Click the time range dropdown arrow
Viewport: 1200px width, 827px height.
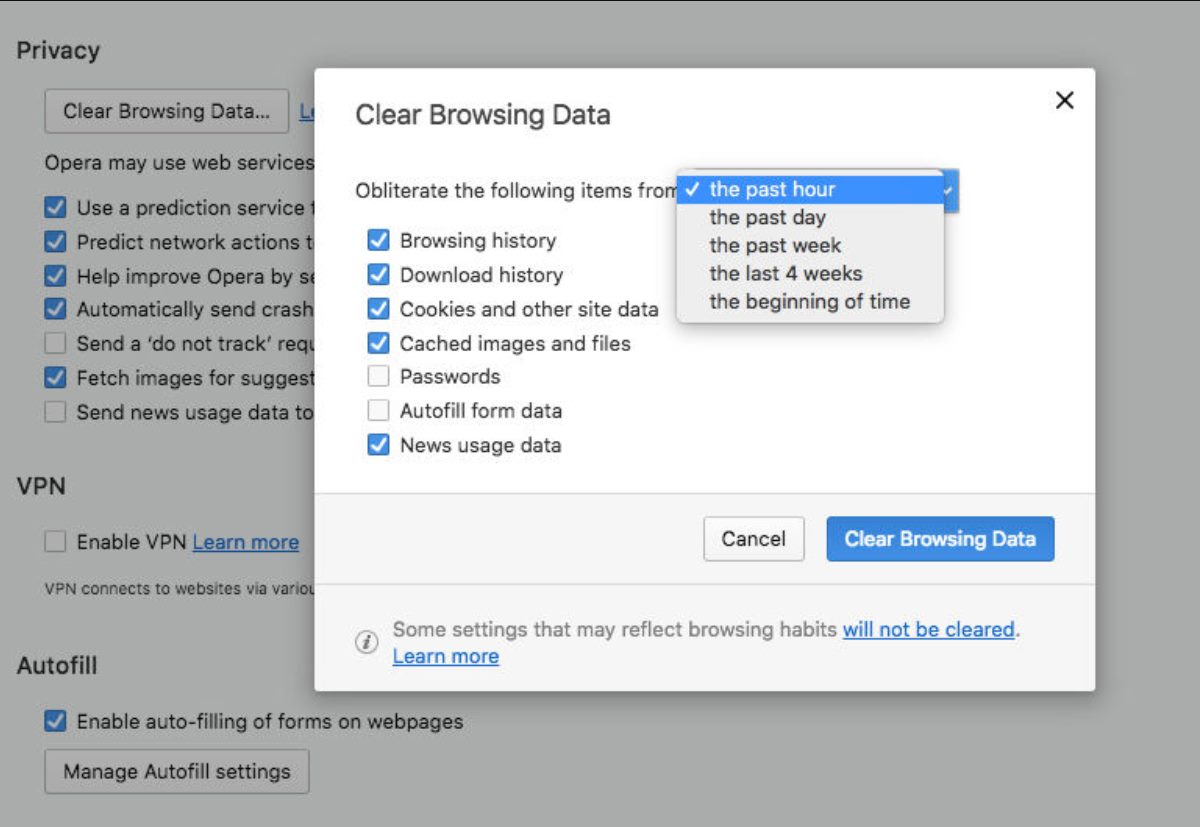click(x=951, y=189)
